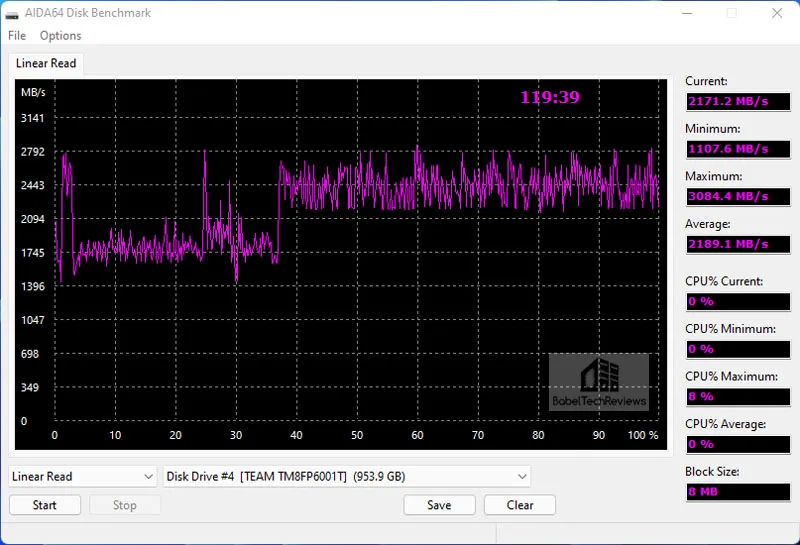Click the Maximum 3084.4 MB/s value
The width and height of the screenshot is (800, 545).
click(x=738, y=196)
